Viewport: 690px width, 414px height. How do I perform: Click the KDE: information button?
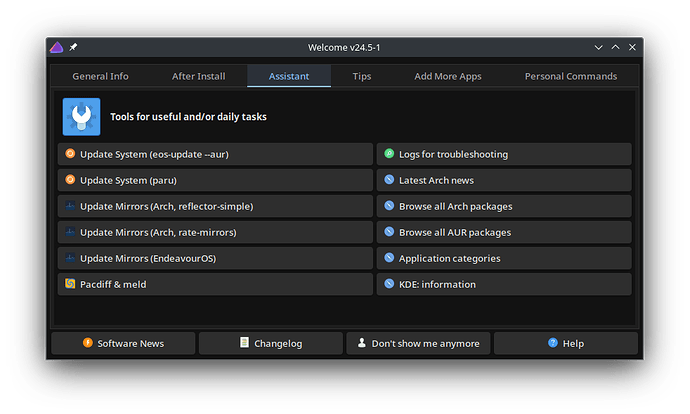pos(505,284)
